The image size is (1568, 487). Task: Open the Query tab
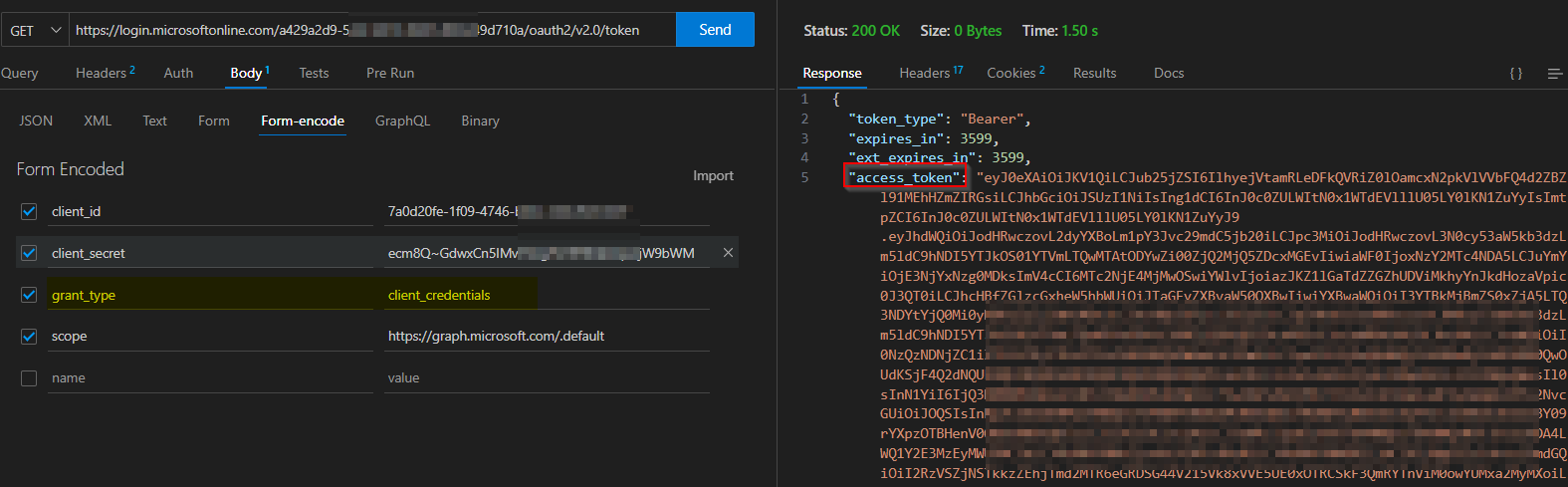(x=19, y=73)
